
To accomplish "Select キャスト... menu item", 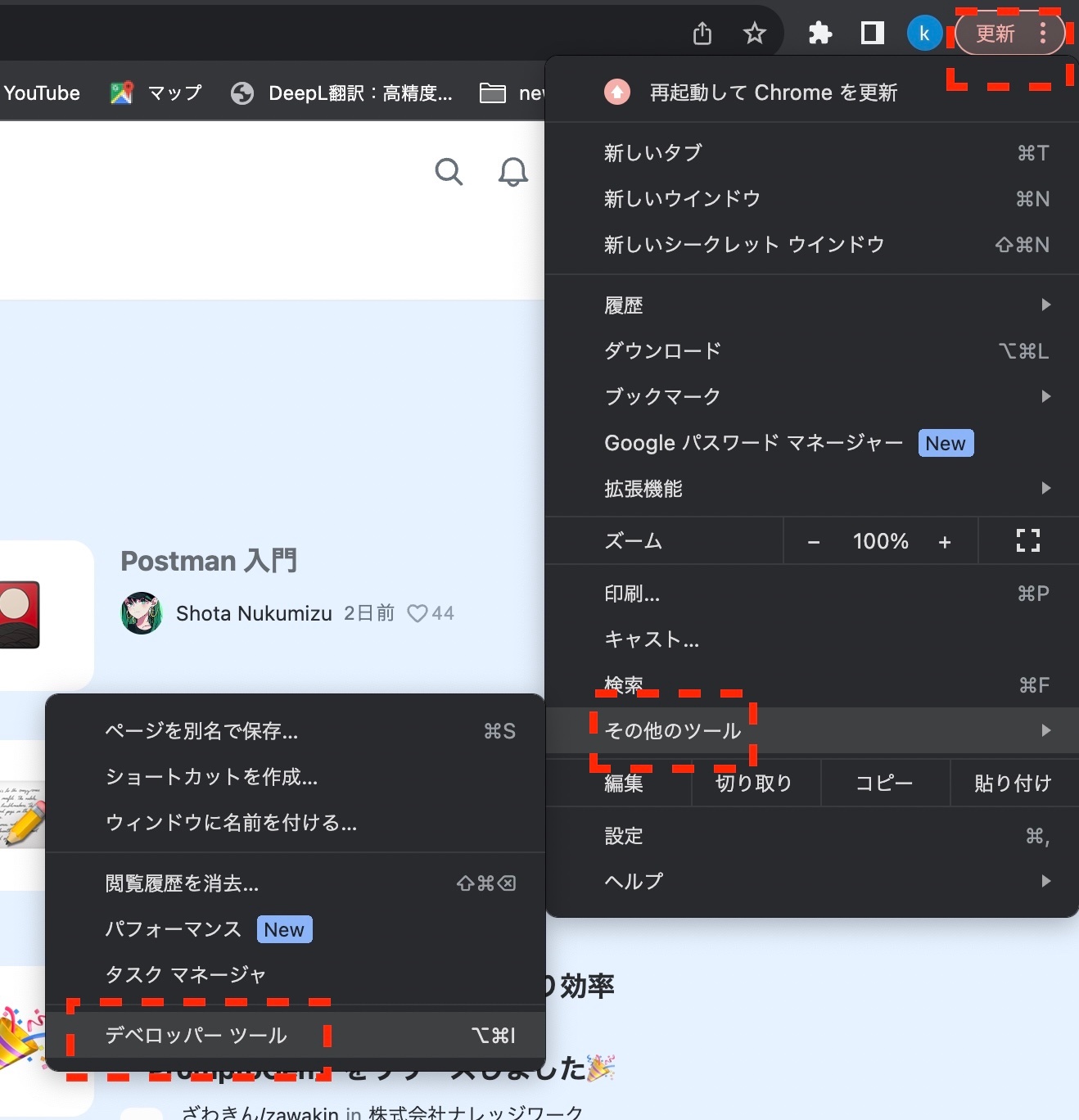I will point(811,639).
